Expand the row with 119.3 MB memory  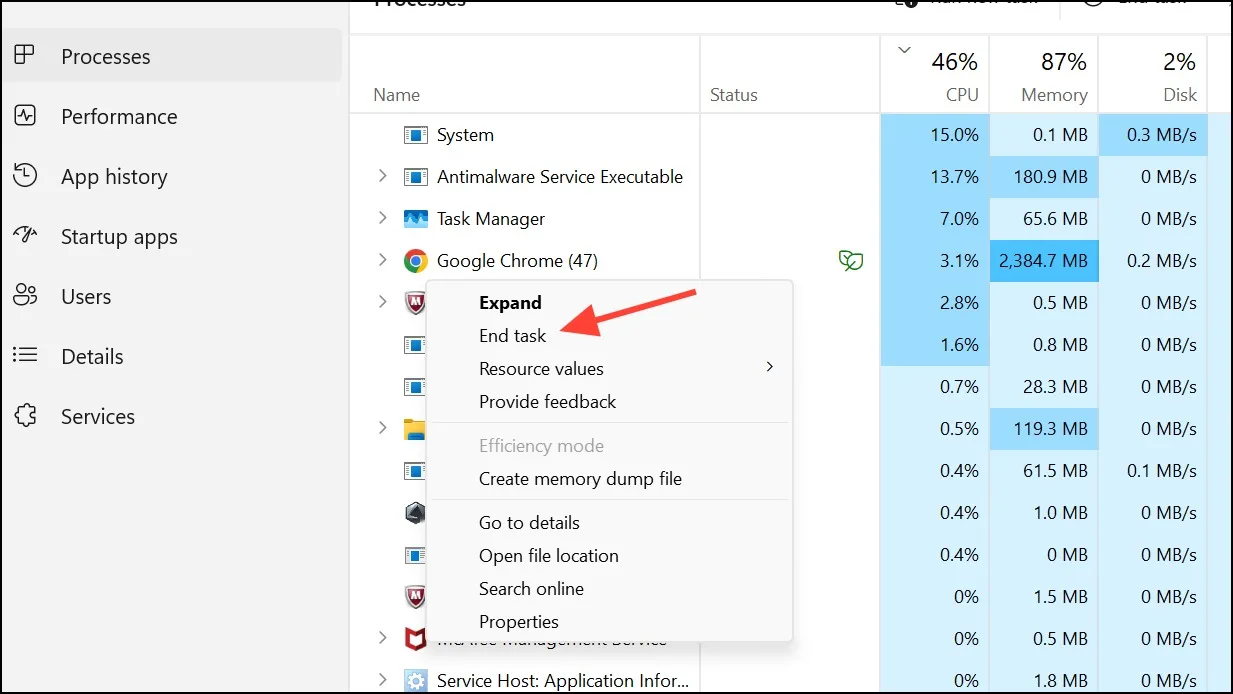[382, 429]
